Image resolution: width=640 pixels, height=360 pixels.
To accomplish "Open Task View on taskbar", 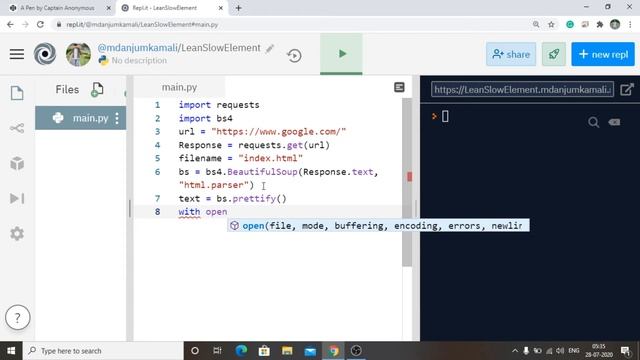I will [x=218, y=351].
